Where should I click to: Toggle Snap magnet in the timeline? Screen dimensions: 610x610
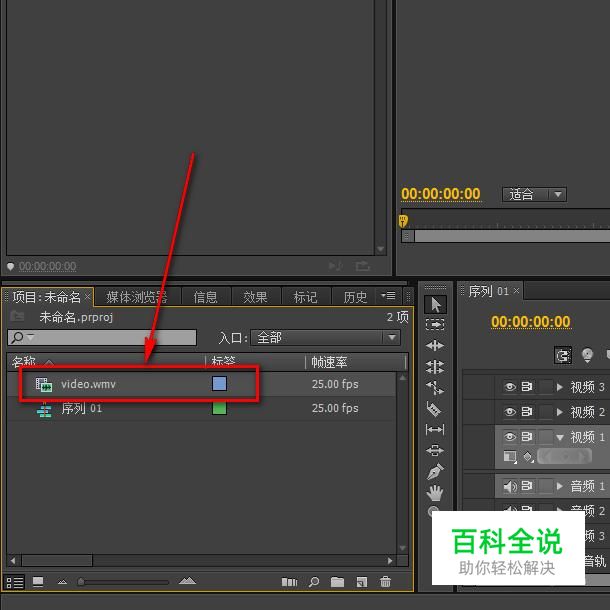click(563, 355)
